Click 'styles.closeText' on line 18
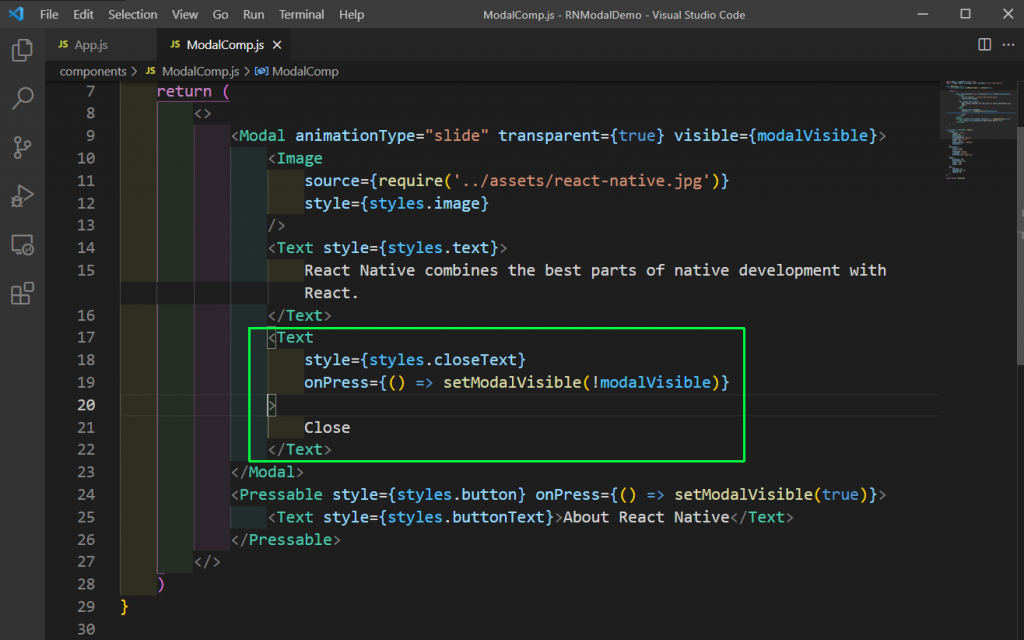 click(443, 360)
